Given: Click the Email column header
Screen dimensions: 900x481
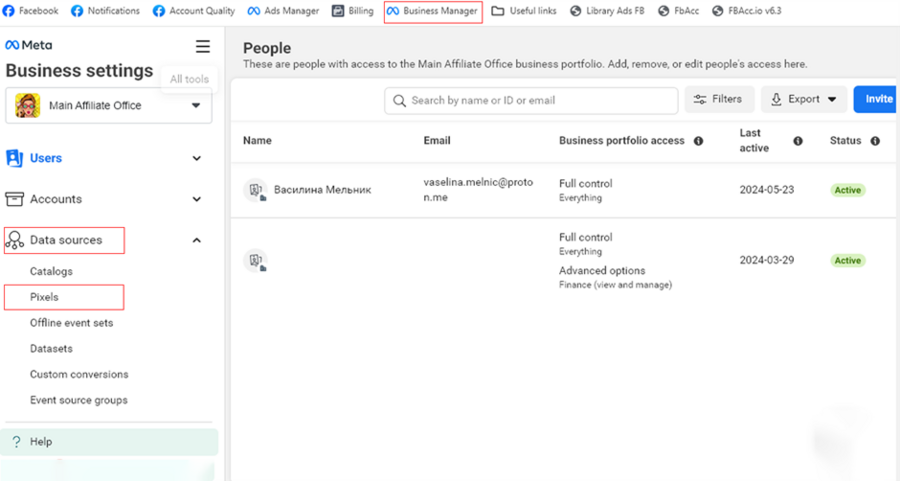Looking at the screenshot, I should [437, 141].
